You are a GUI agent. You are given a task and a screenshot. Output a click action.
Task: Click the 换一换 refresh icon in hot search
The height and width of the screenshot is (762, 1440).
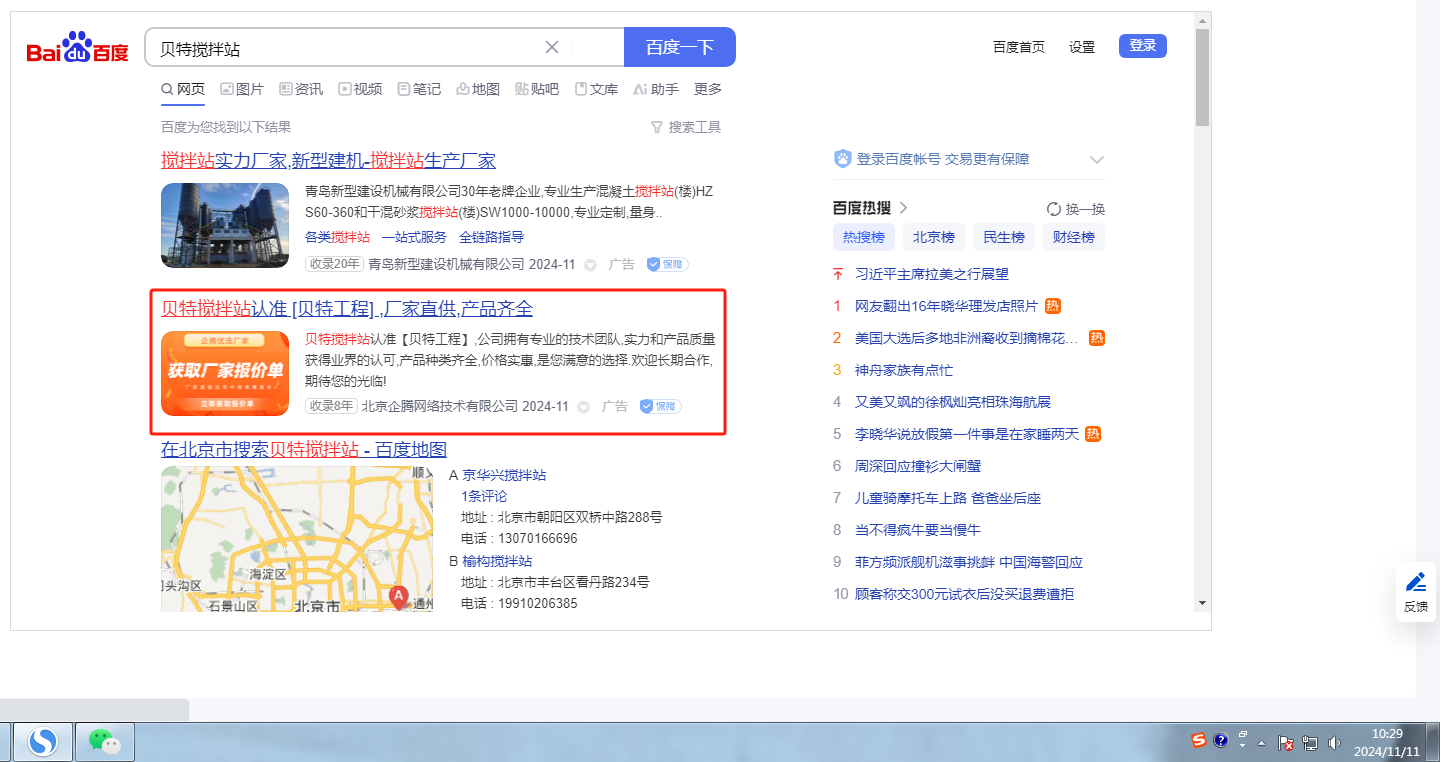point(1053,209)
